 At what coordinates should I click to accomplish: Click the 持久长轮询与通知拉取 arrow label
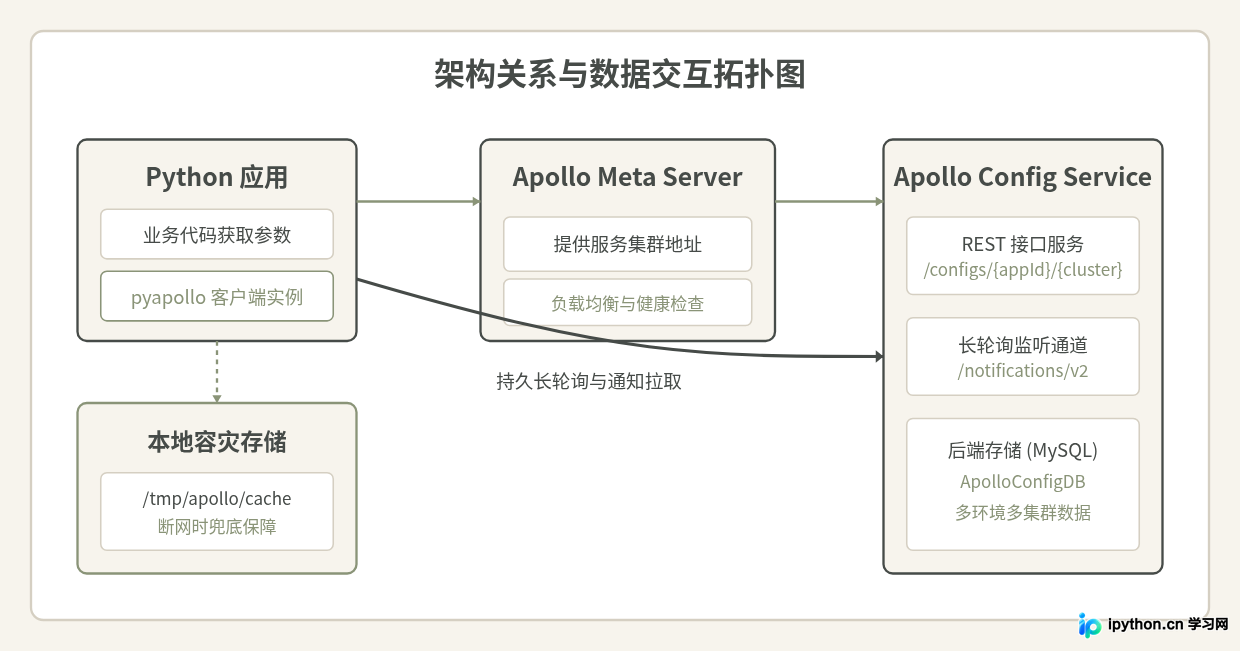click(x=589, y=381)
